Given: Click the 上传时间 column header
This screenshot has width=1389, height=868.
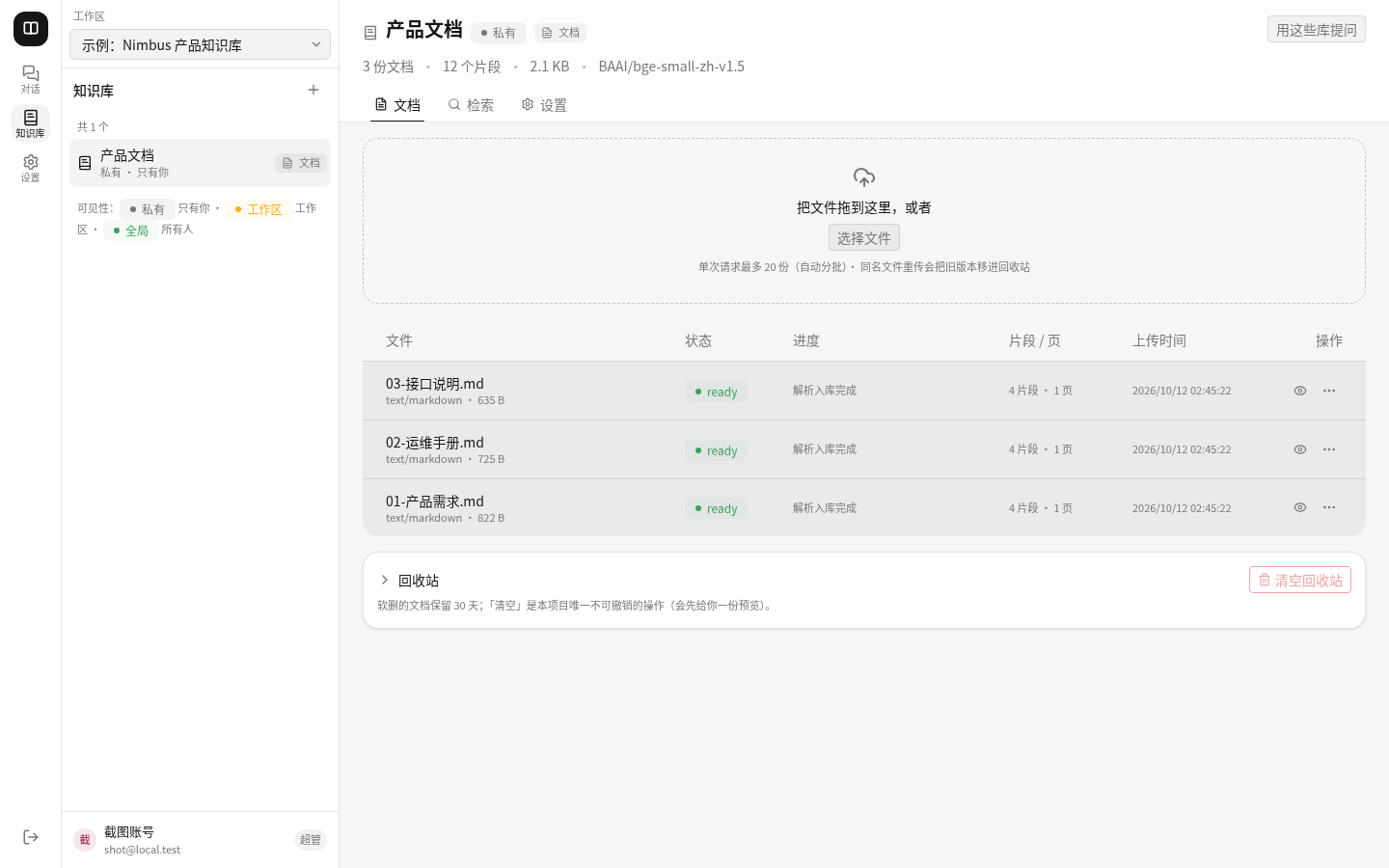Looking at the screenshot, I should pyautogui.click(x=1159, y=340).
